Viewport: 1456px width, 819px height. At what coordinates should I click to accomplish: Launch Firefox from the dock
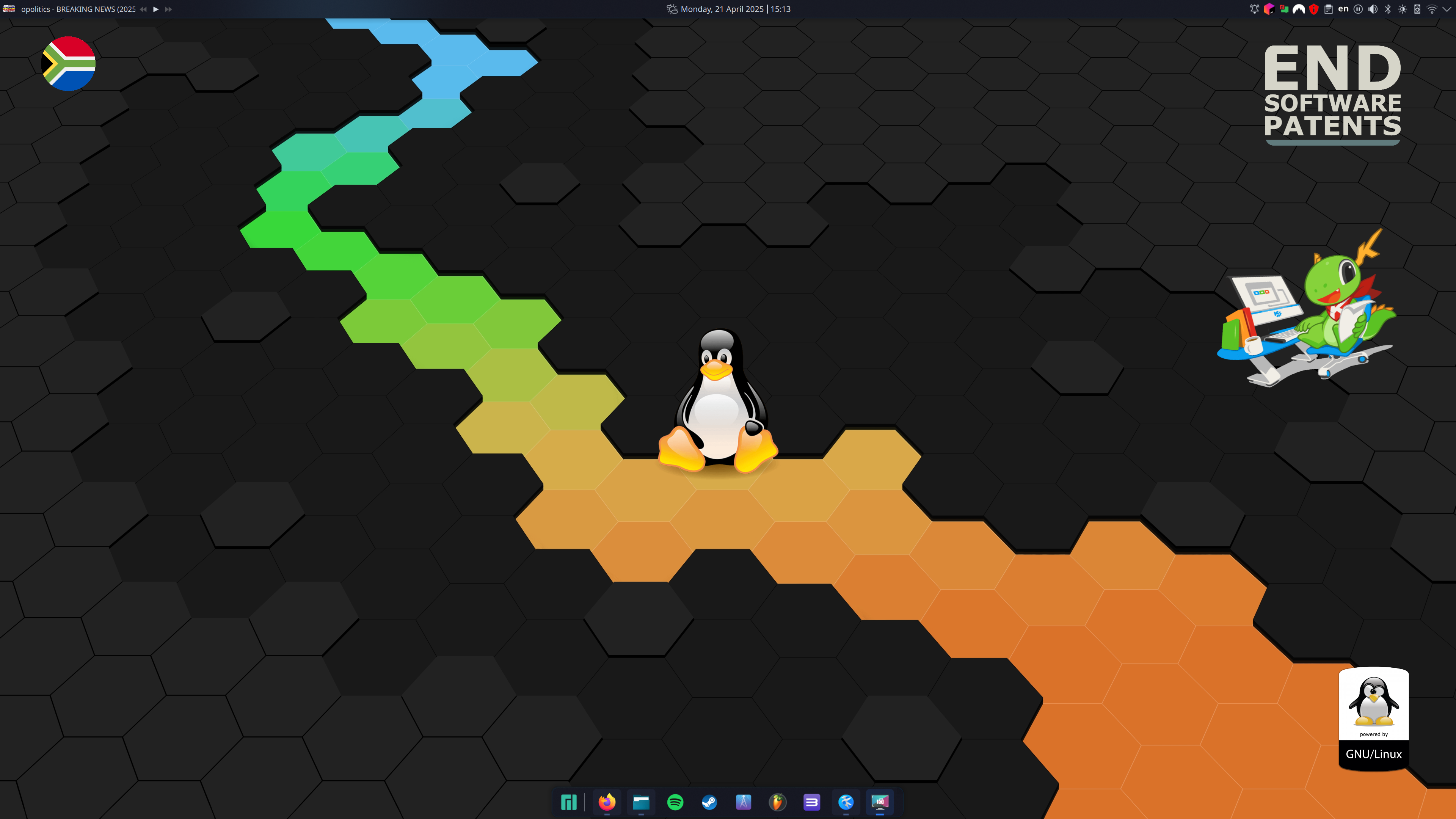pos(607,802)
